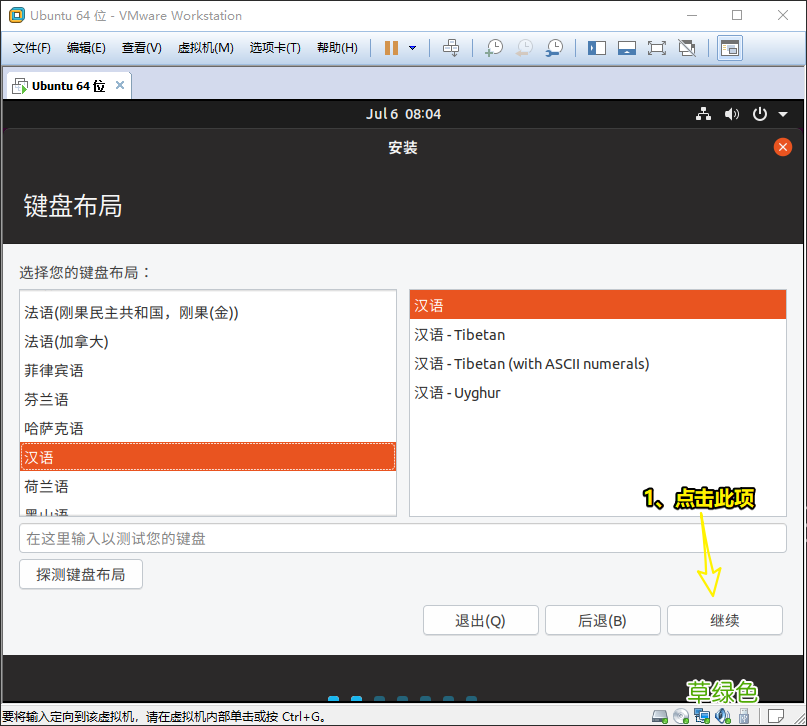Screen dimensions: 807x726
Task: Select 汉语 in the left layout list
Action: coord(208,457)
